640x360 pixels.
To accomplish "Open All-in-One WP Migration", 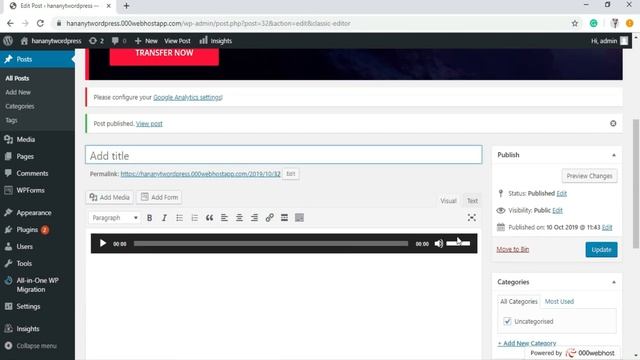I will pos(37,285).
